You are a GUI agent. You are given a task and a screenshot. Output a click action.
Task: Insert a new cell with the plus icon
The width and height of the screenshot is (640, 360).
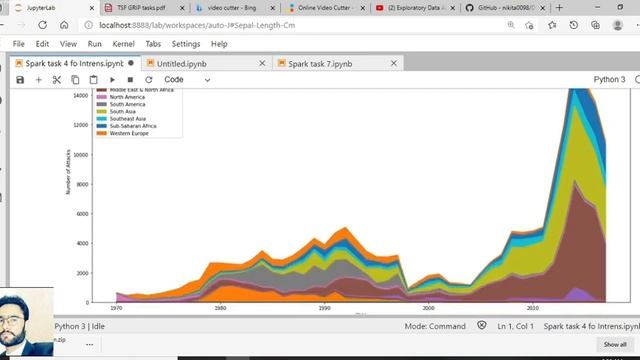[39, 80]
